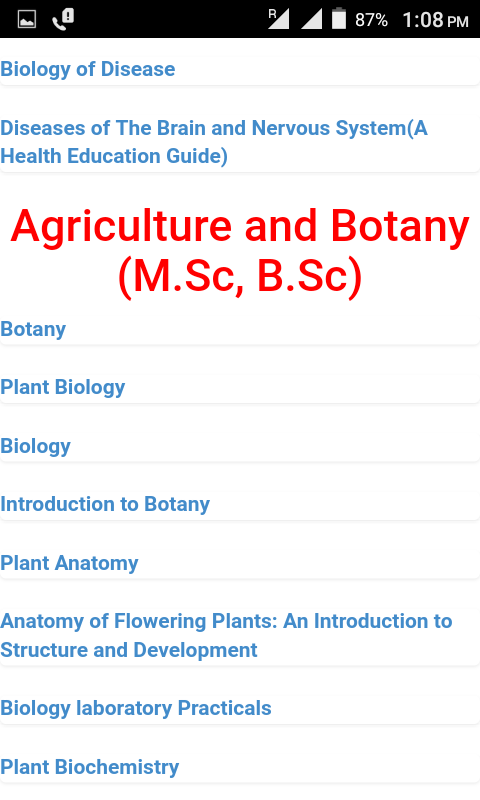This screenshot has height=800, width=480.
Task: Tap the picture notification icon in status bar
Action: click(27, 19)
